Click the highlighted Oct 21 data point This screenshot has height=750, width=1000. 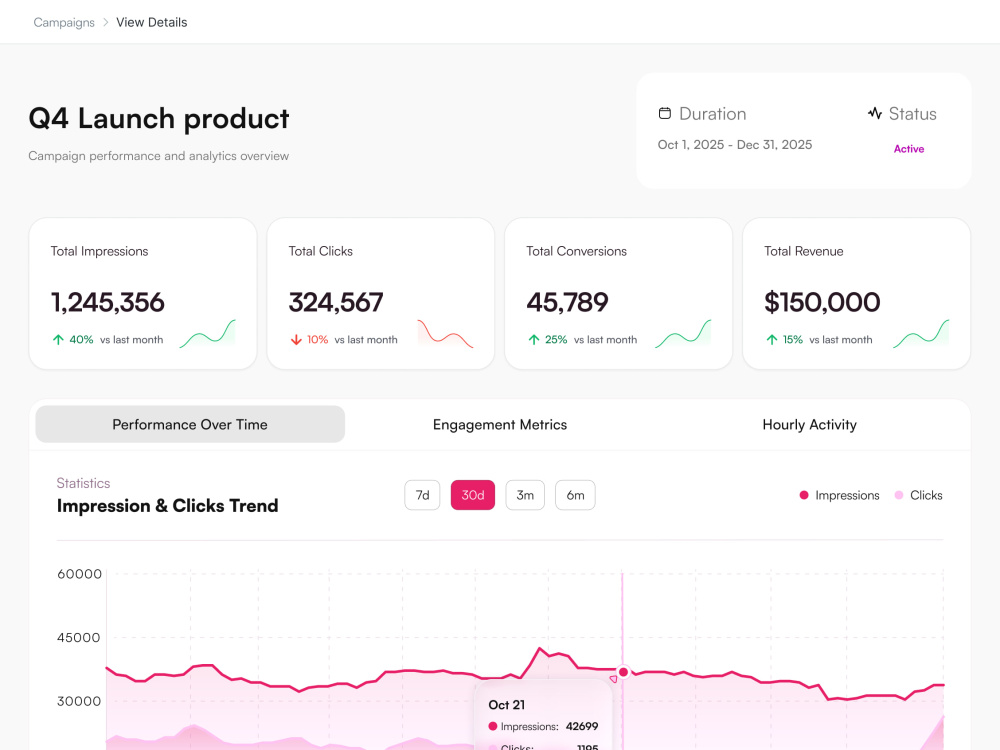(x=623, y=672)
